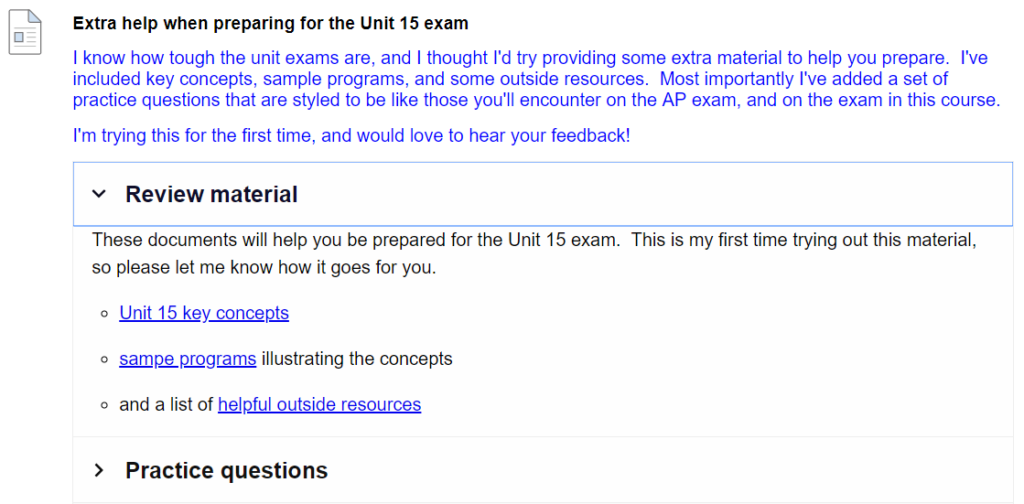Open the sampe programs link
1024x504 pixels.
[x=187, y=358]
